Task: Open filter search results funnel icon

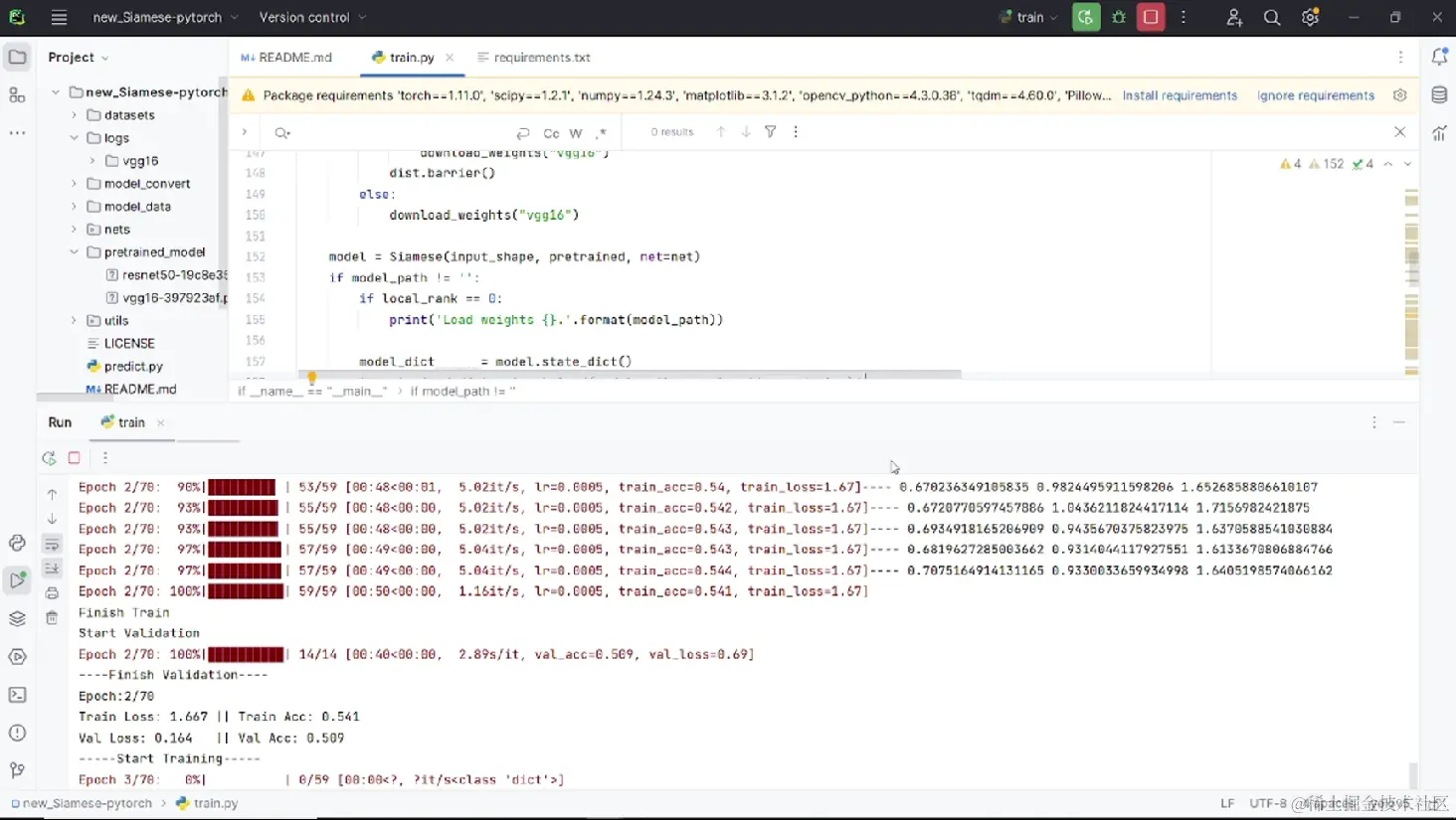Action: point(770,131)
